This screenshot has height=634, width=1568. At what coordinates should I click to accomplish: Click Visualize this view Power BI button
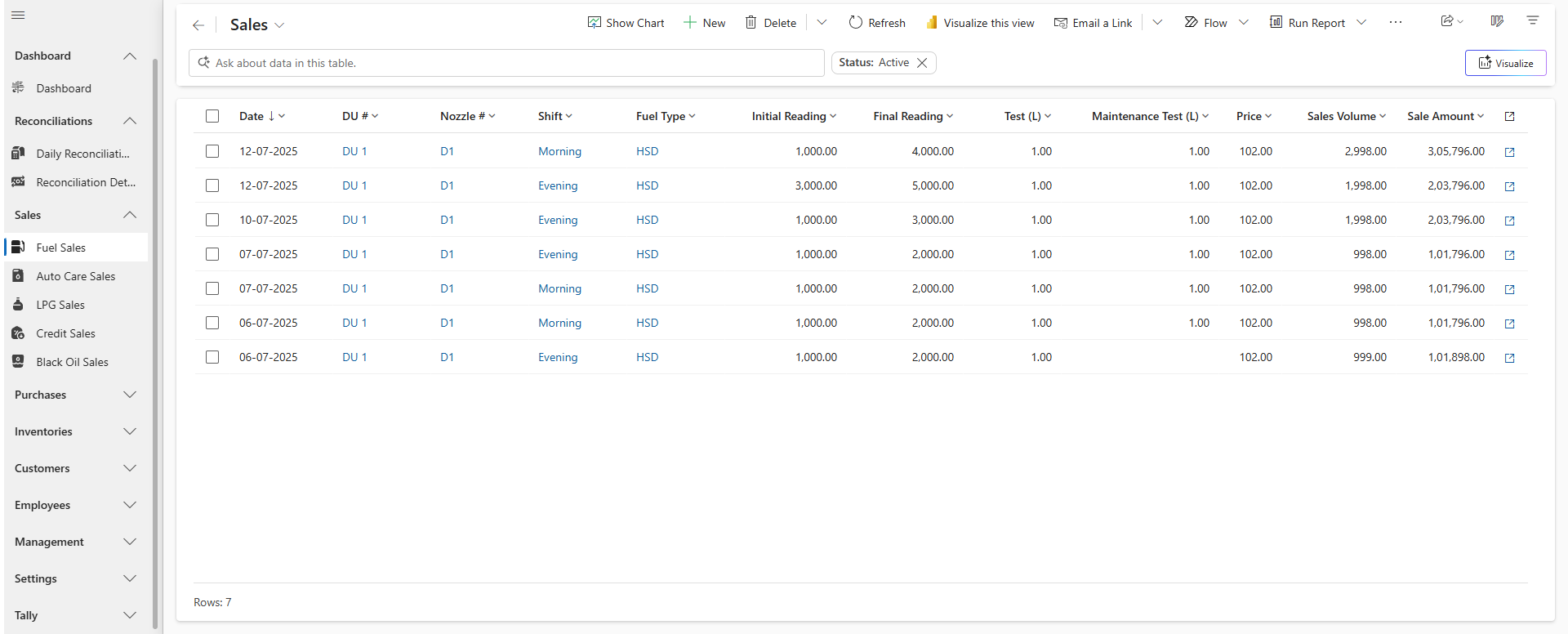980,23
